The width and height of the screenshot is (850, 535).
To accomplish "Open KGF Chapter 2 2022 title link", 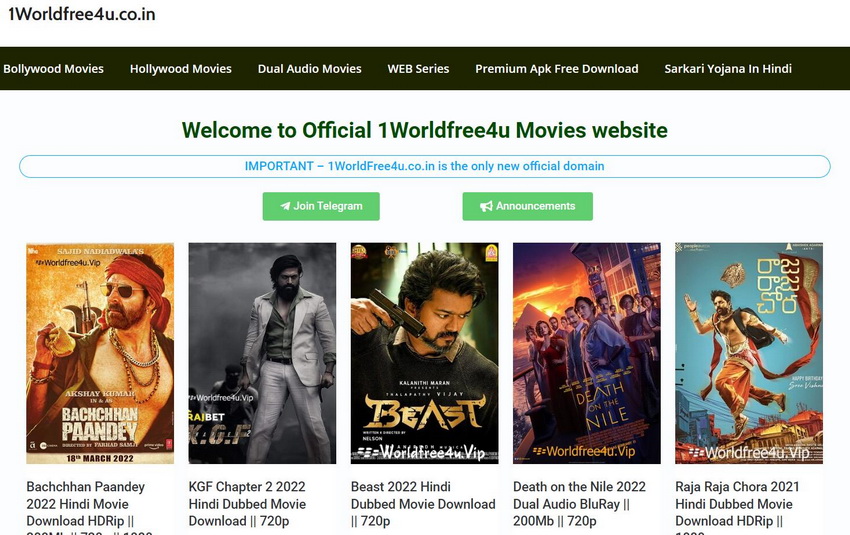I will [247, 503].
